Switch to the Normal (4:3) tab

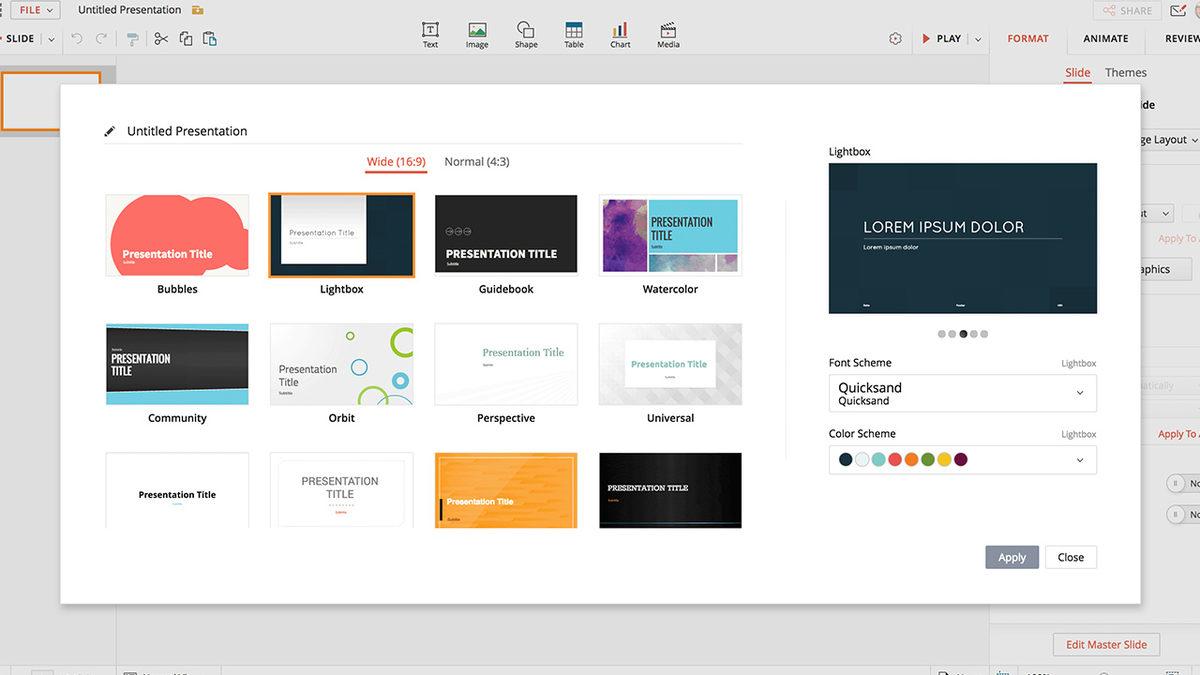pyautogui.click(x=476, y=162)
